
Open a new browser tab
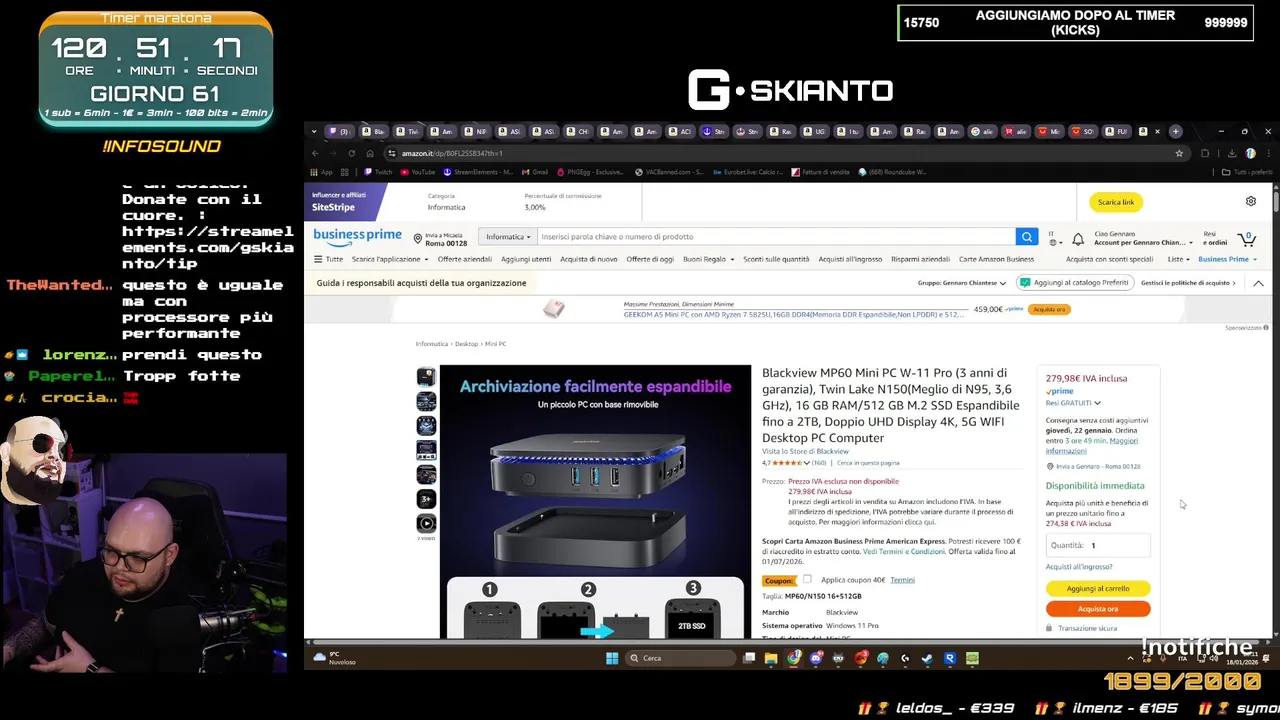pyautogui.click(x=1176, y=131)
